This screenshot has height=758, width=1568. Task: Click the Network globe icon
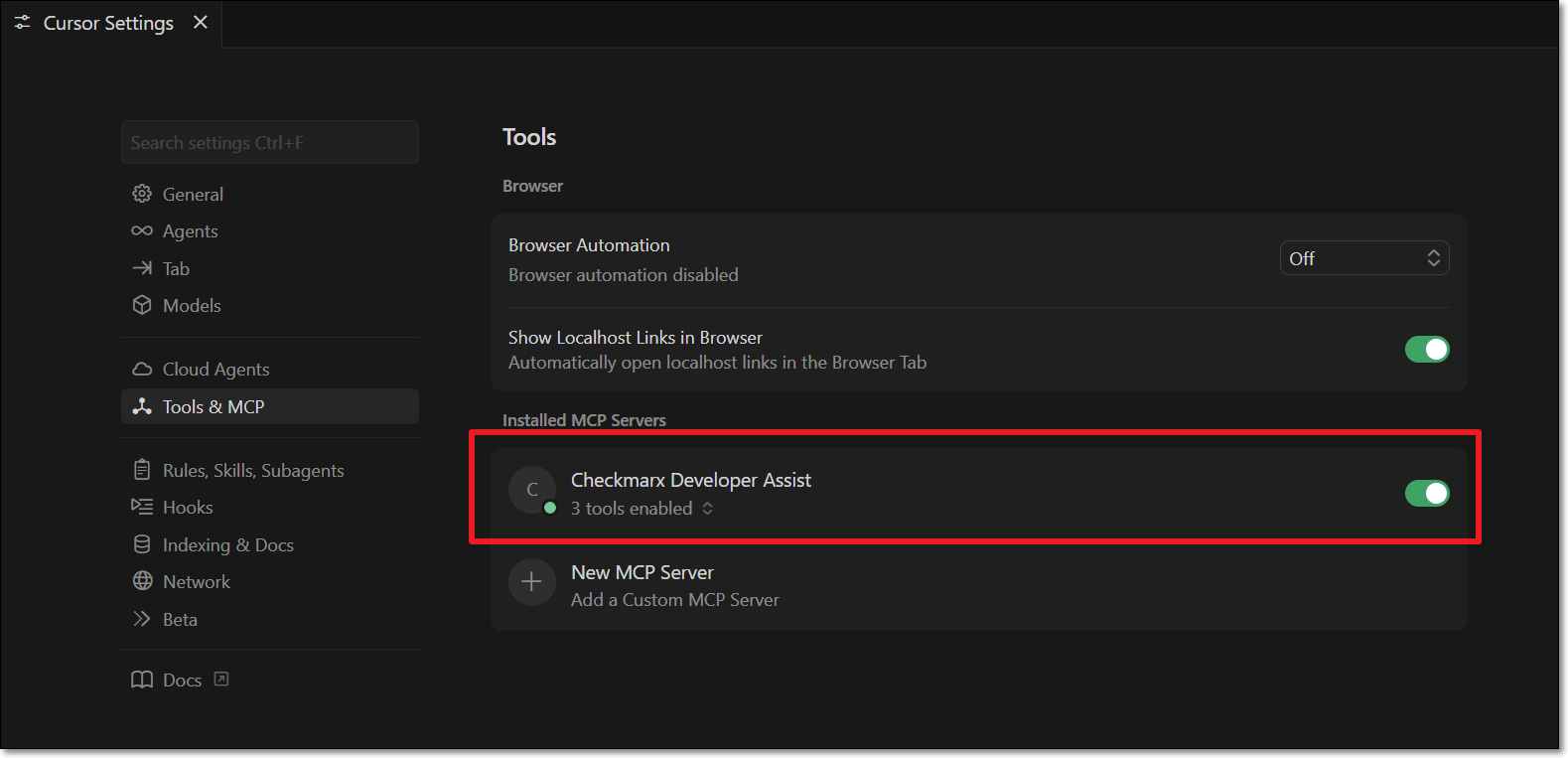142,581
